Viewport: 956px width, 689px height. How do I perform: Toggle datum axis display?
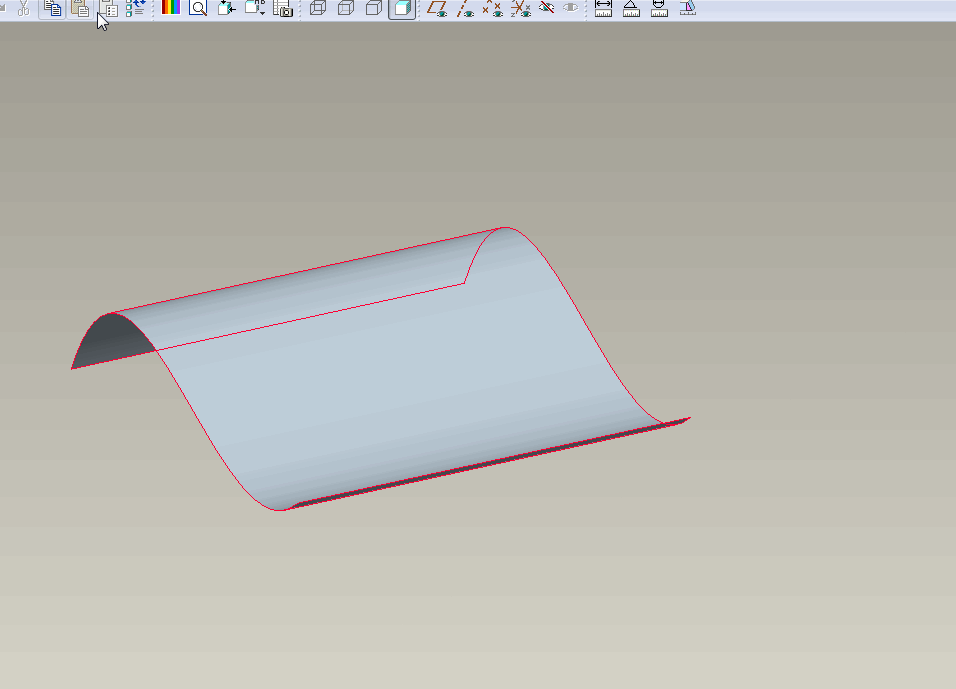pyautogui.click(x=465, y=8)
